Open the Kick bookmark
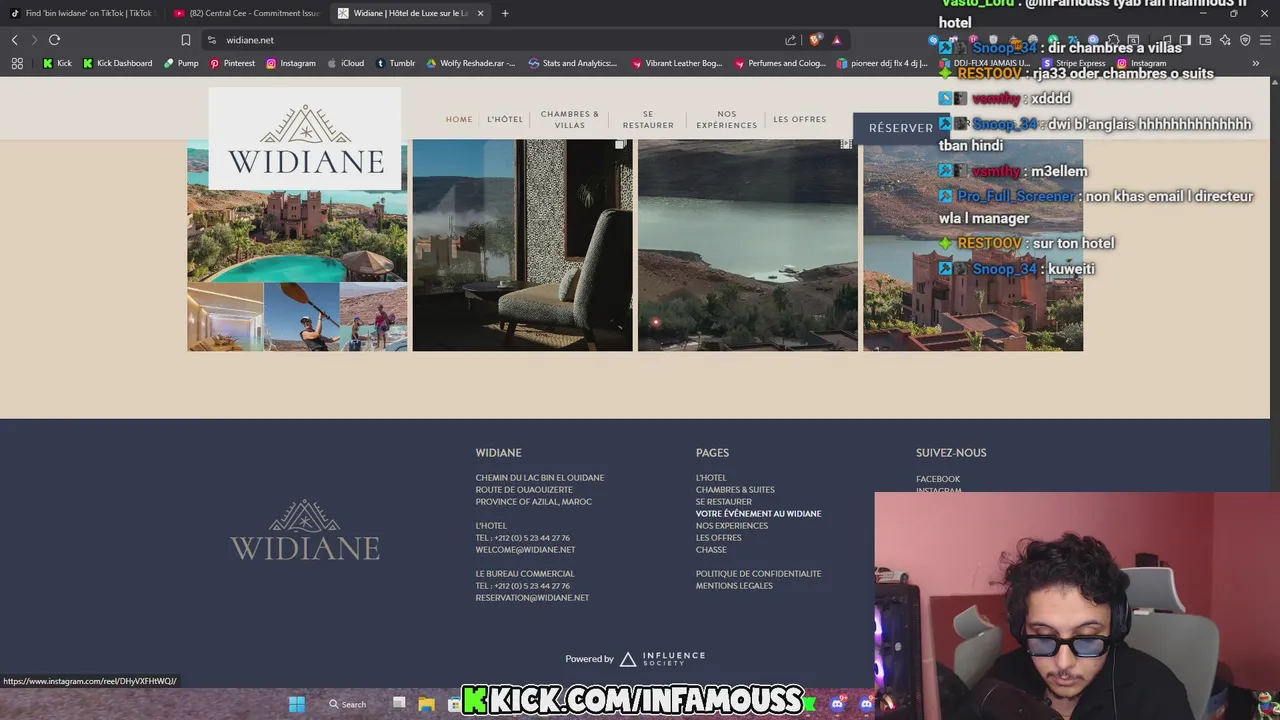This screenshot has height=720, width=1280. (x=57, y=63)
